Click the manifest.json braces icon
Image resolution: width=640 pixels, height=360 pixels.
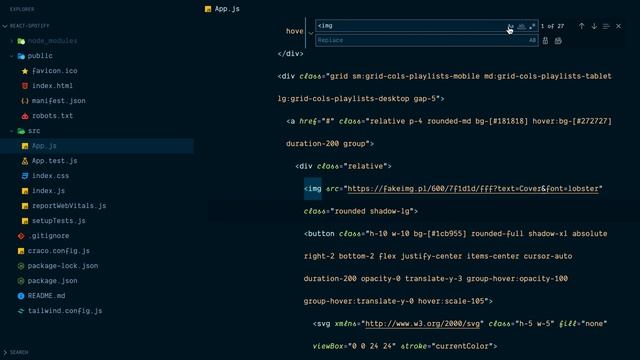point(25,101)
